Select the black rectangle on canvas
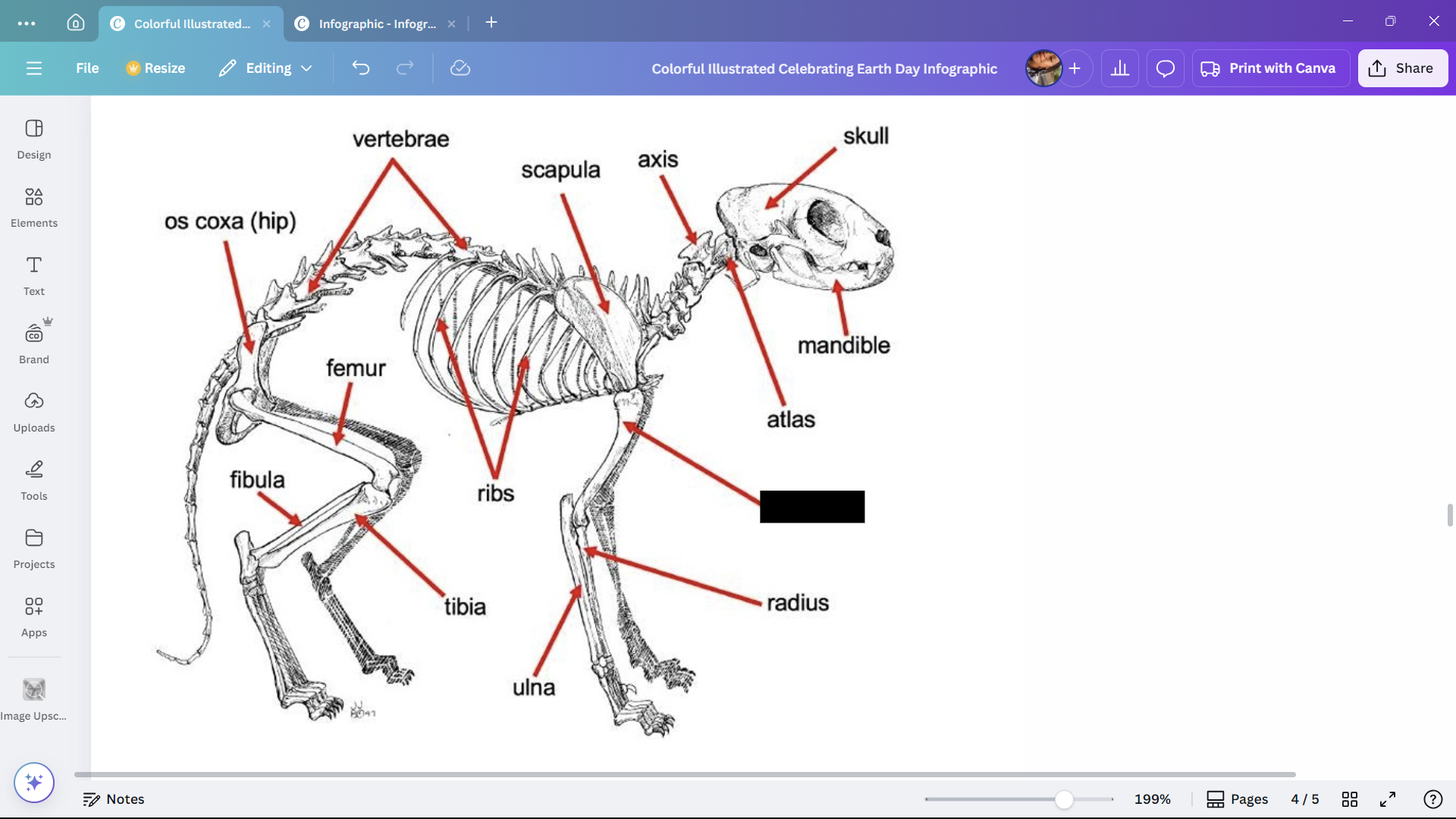The height and width of the screenshot is (819, 1456). [812, 507]
